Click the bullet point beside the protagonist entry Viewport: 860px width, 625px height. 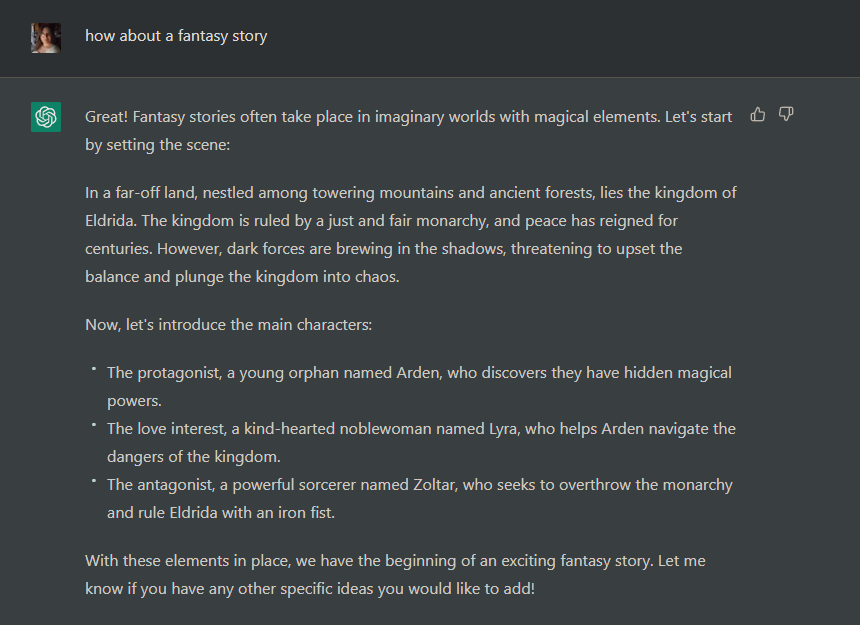click(93, 369)
